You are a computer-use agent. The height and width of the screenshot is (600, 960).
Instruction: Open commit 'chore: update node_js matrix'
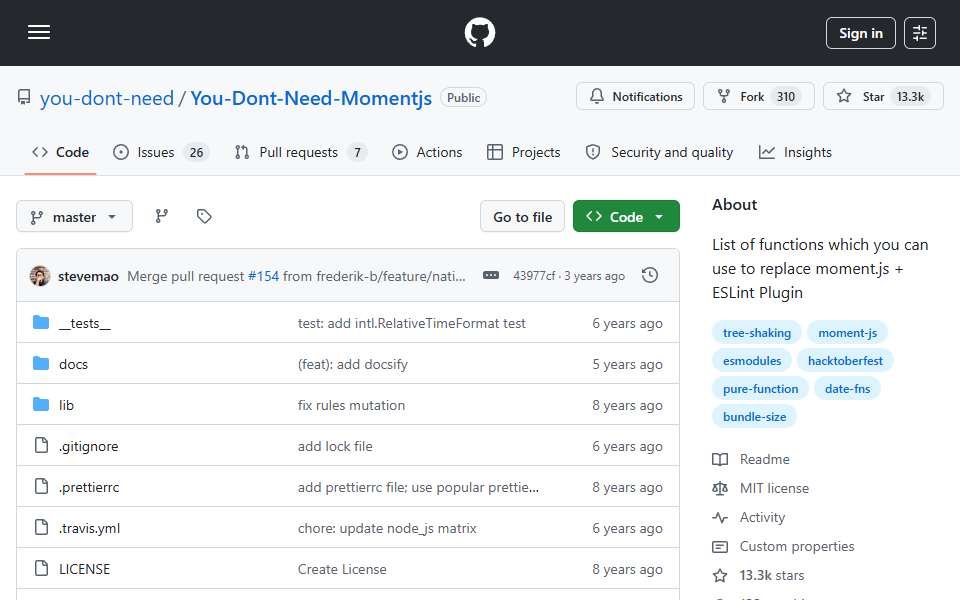point(387,528)
